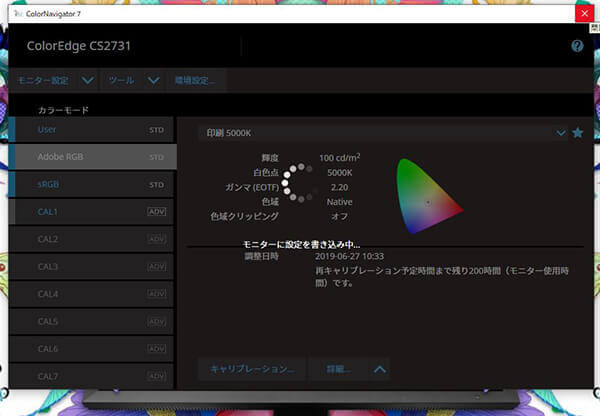Collapse details with the up chevron button
The width and height of the screenshot is (600, 416).
pos(380,369)
